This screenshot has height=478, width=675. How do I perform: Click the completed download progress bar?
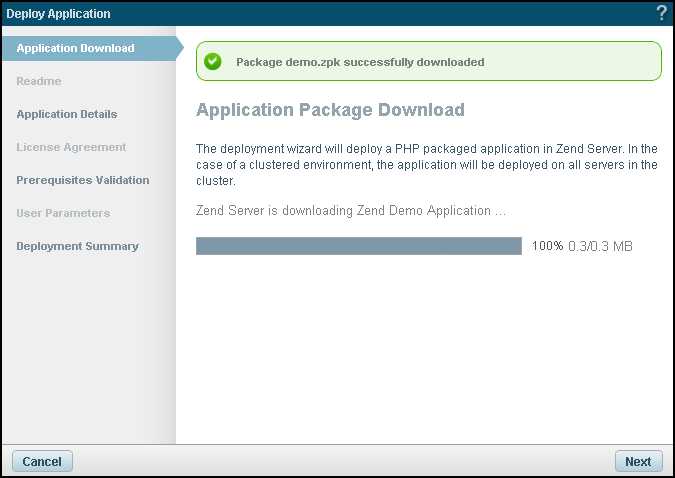[x=359, y=246]
